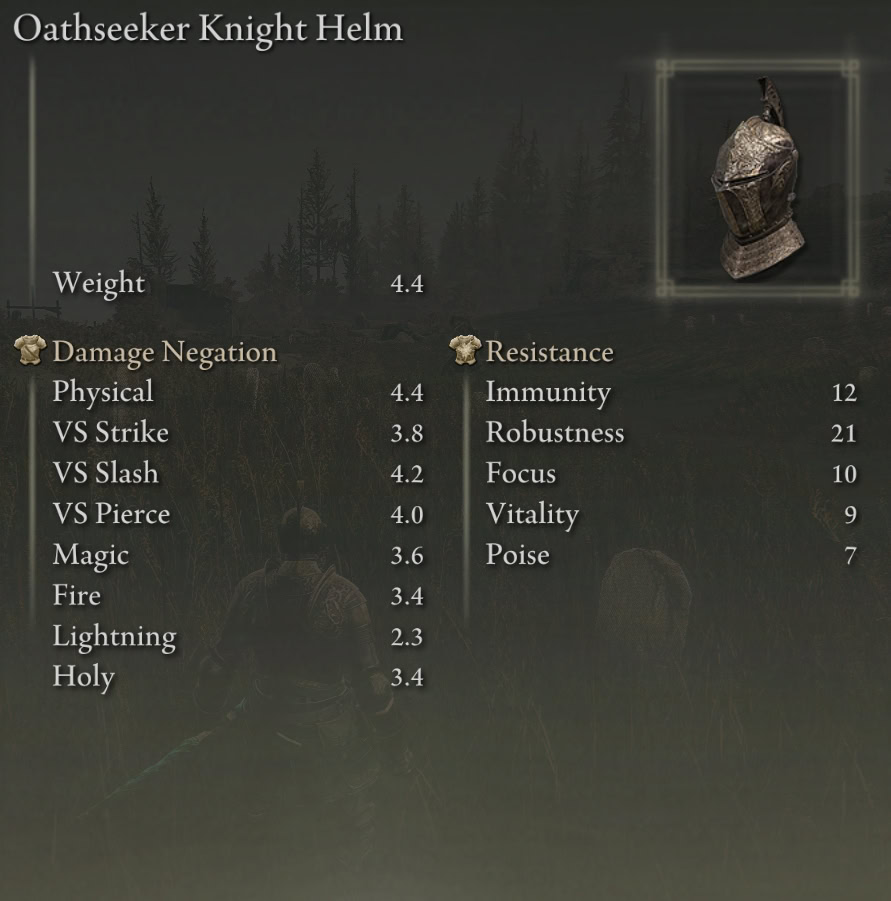891x901 pixels.
Task: Select the Robustness resistance row
Action: tap(672, 433)
